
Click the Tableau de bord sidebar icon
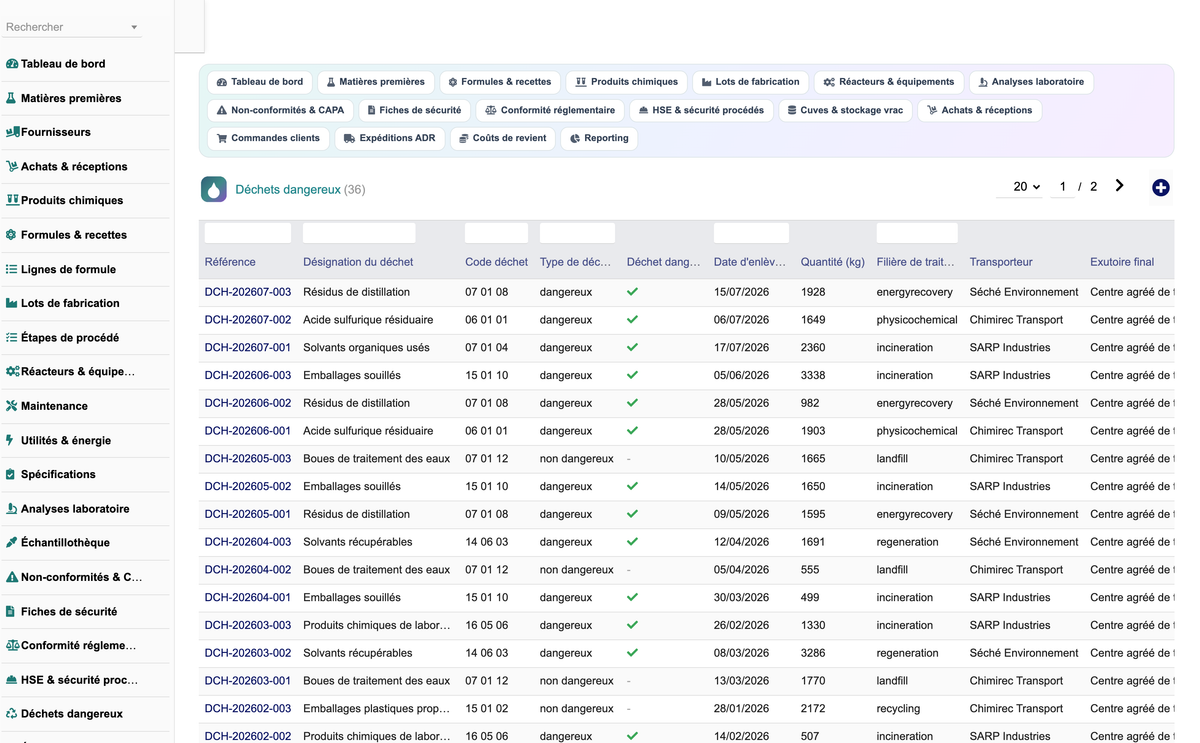(x=12, y=64)
